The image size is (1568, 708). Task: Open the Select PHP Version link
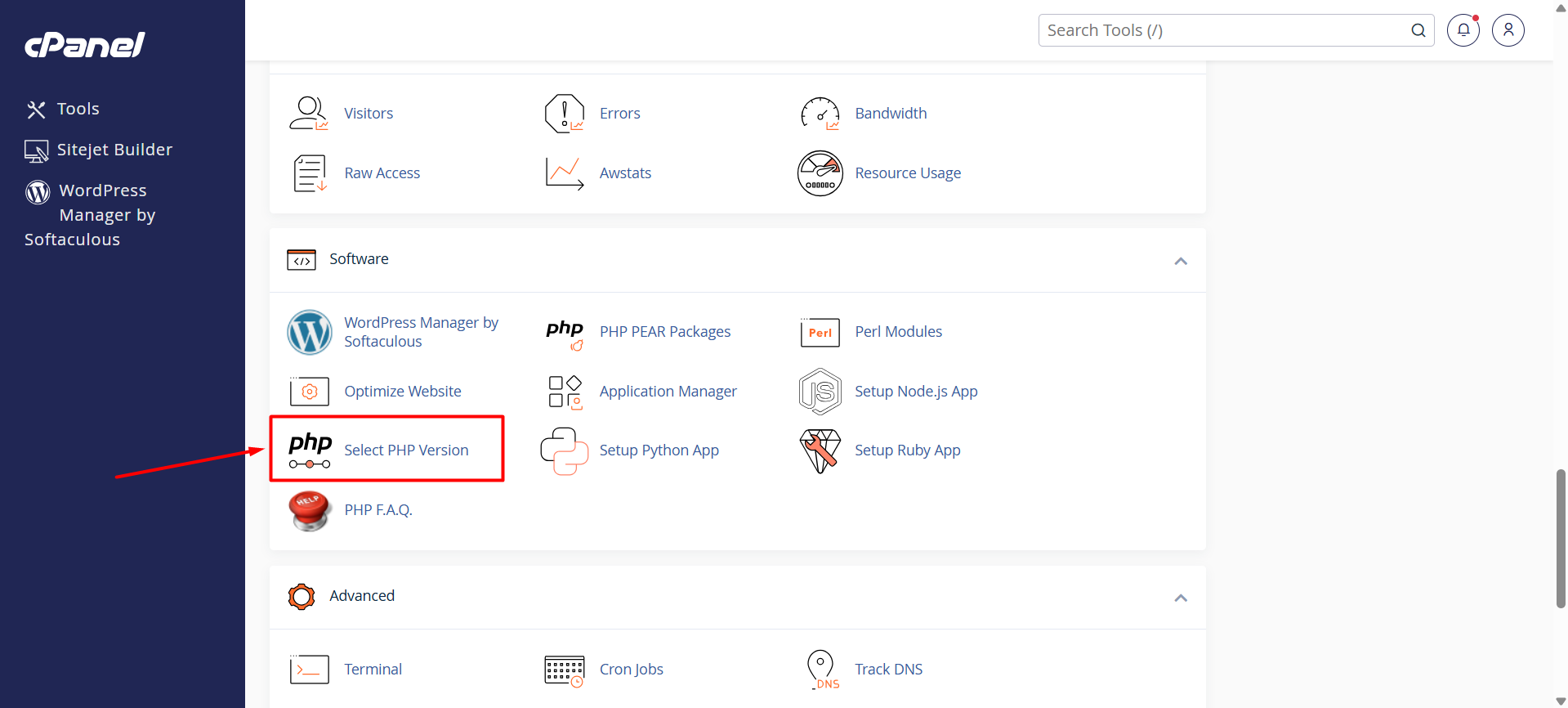[406, 450]
